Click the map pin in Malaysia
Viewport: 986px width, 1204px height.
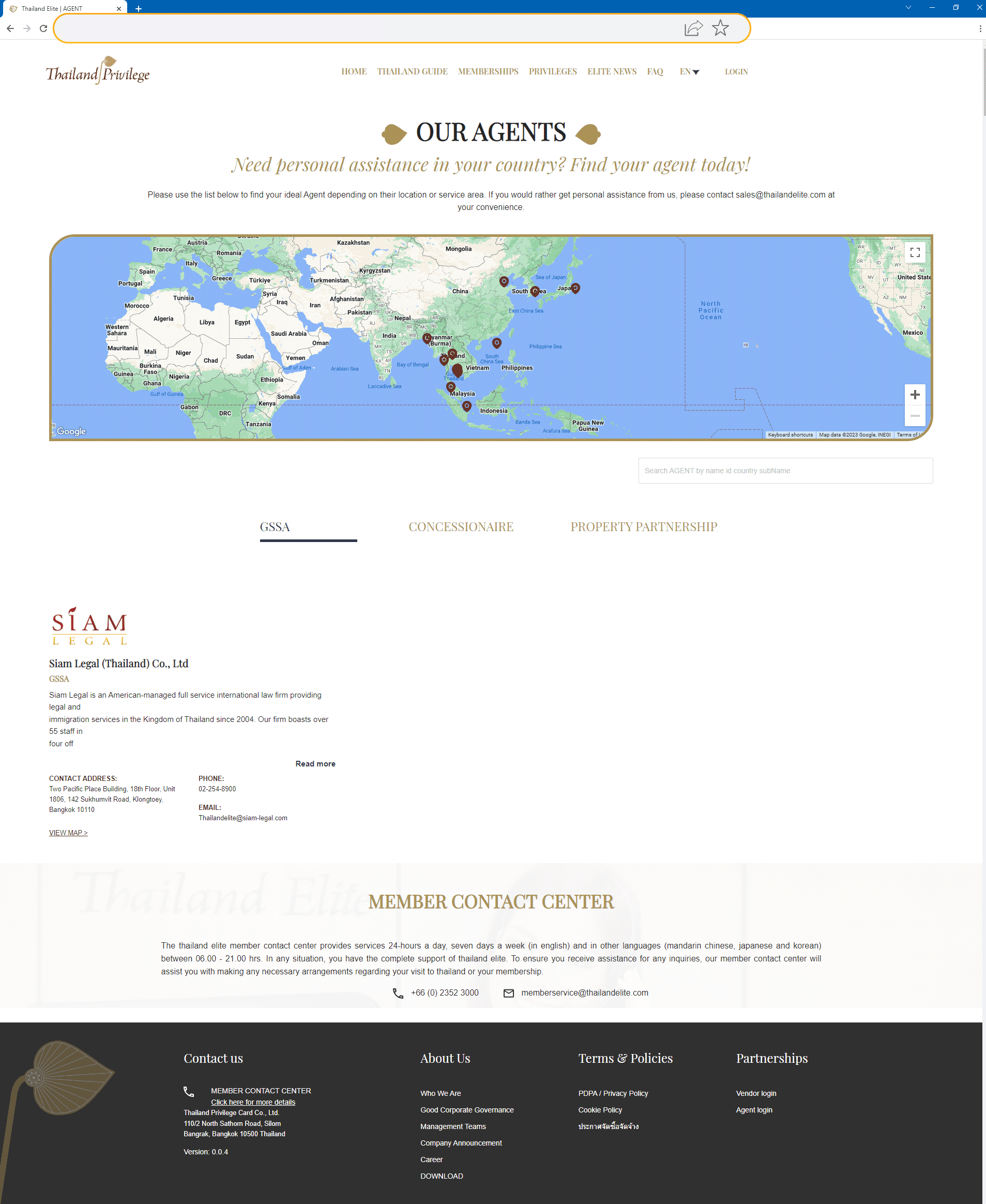(x=450, y=387)
